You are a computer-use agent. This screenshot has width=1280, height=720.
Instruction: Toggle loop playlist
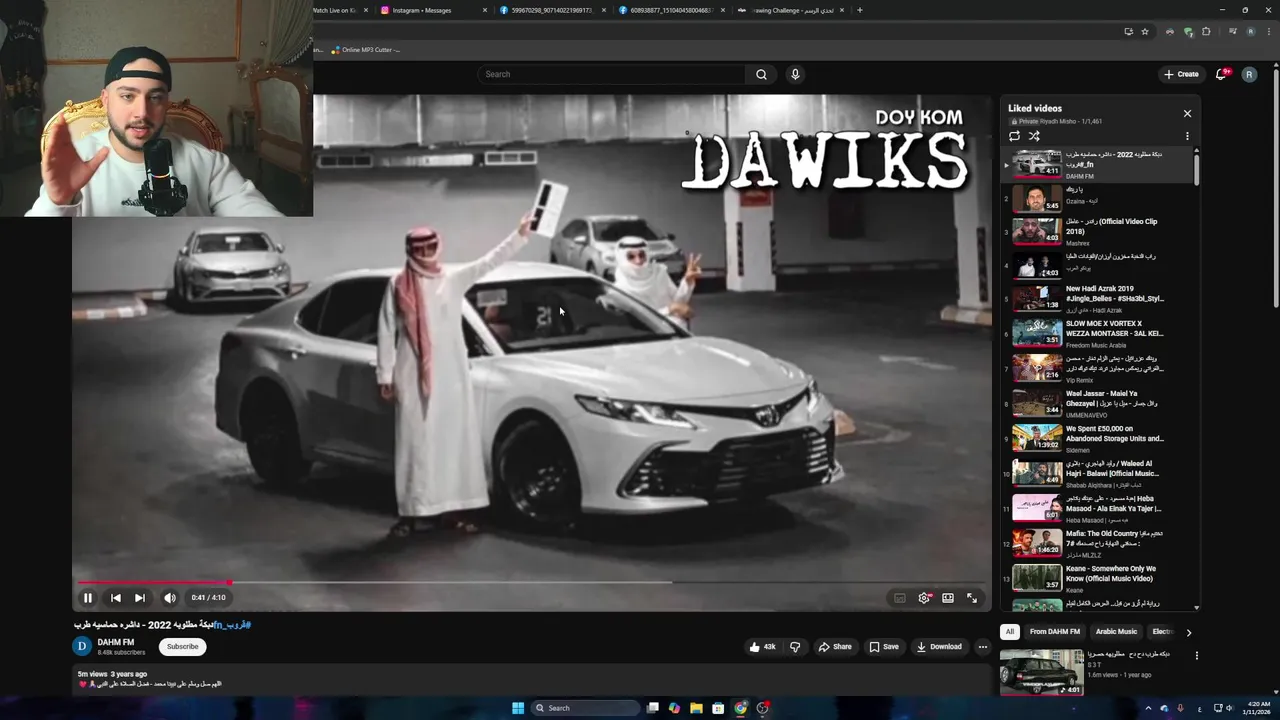(1014, 136)
